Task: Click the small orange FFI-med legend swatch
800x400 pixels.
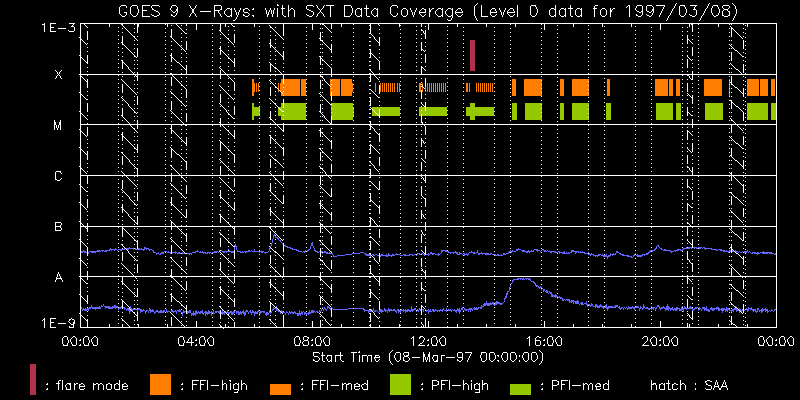Action: 280,388
